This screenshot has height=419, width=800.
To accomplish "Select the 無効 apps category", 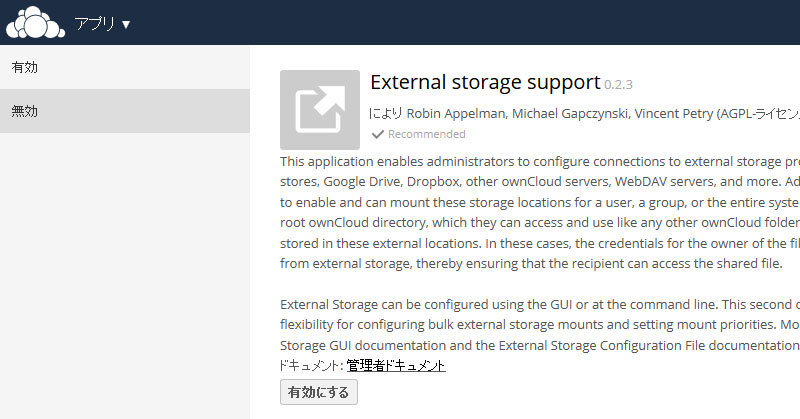I will (125, 111).
